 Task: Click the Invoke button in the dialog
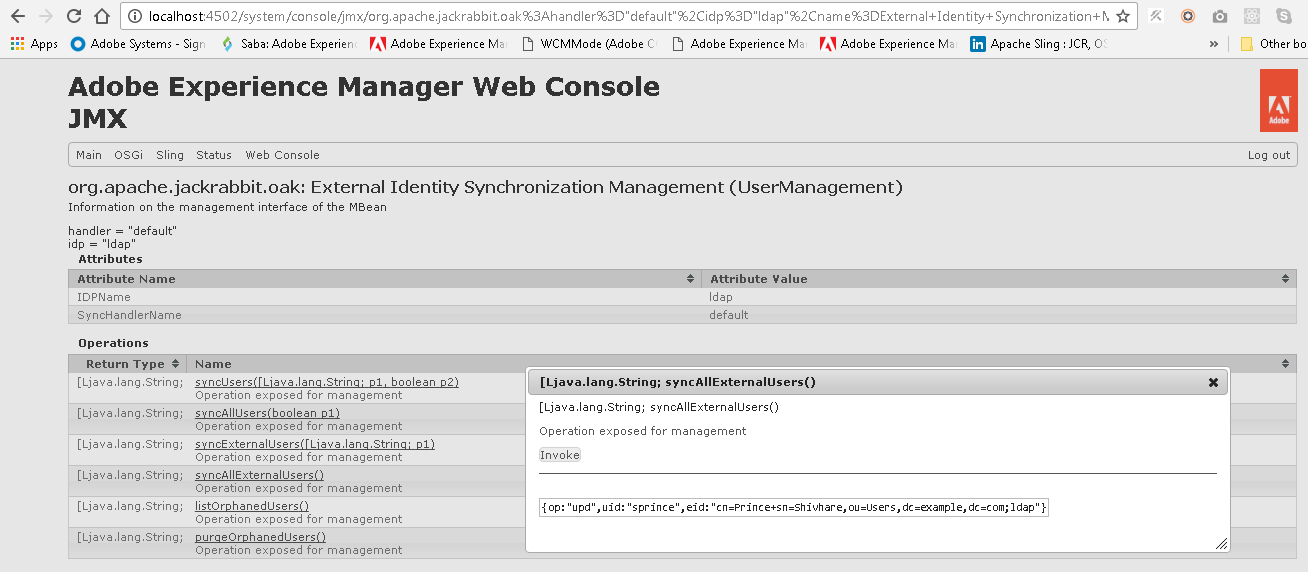point(560,455)
